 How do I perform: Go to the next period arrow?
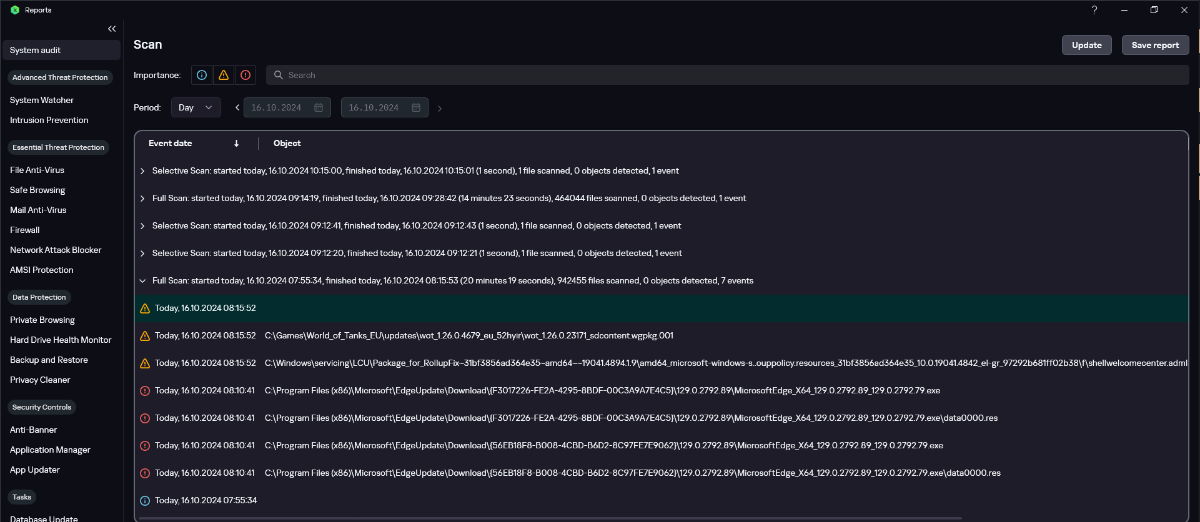[440, 107]
